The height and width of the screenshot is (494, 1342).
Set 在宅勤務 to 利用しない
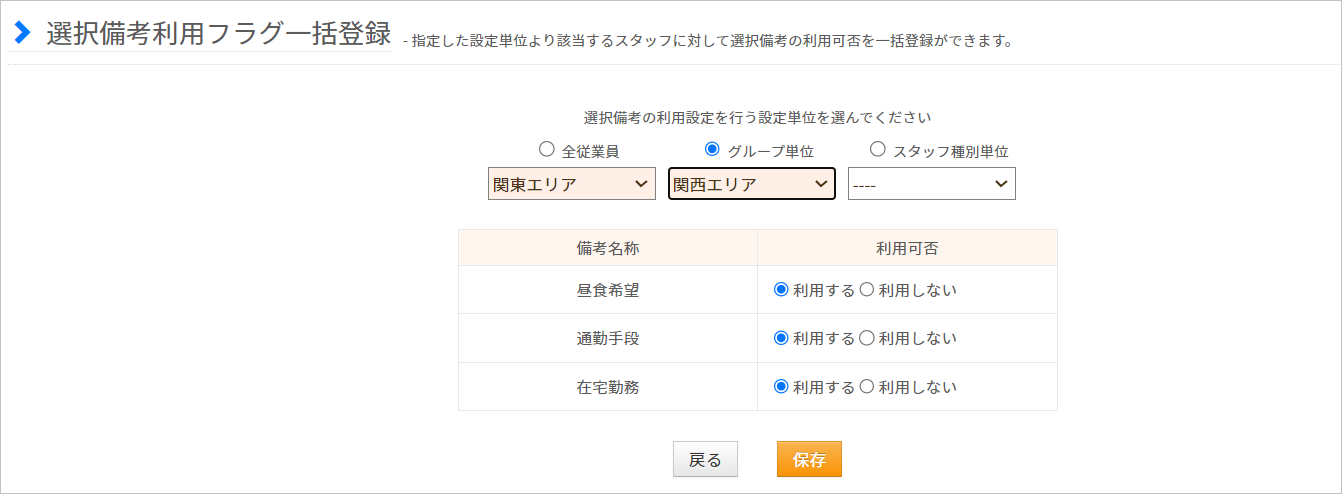pos(867,386)
